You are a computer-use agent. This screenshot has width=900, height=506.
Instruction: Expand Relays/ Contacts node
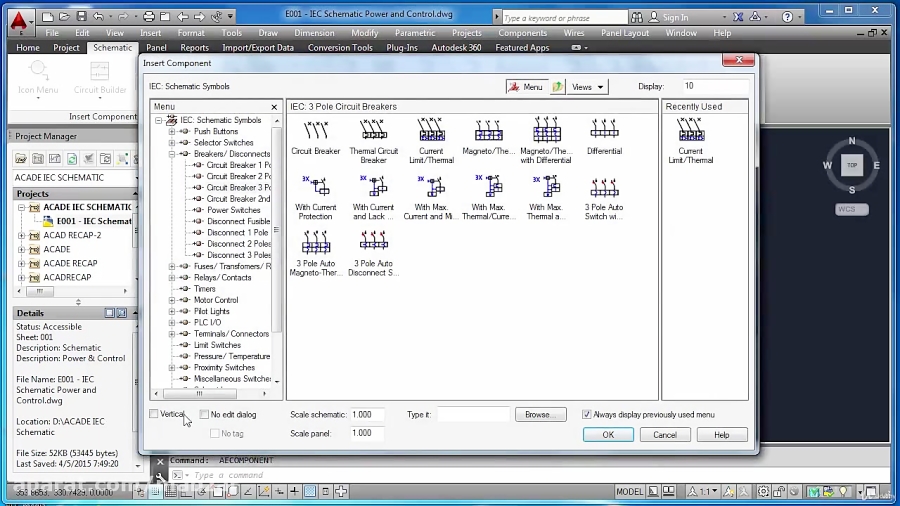pos(172,278)
